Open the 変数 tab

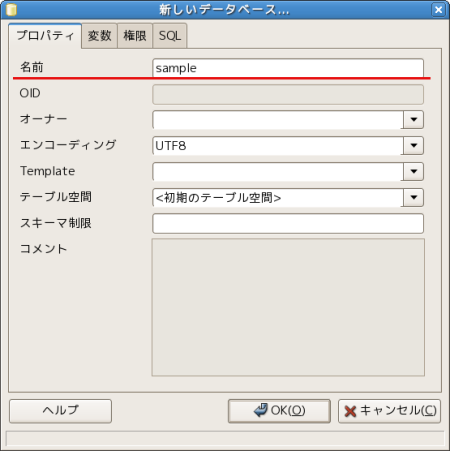point(99,36)
